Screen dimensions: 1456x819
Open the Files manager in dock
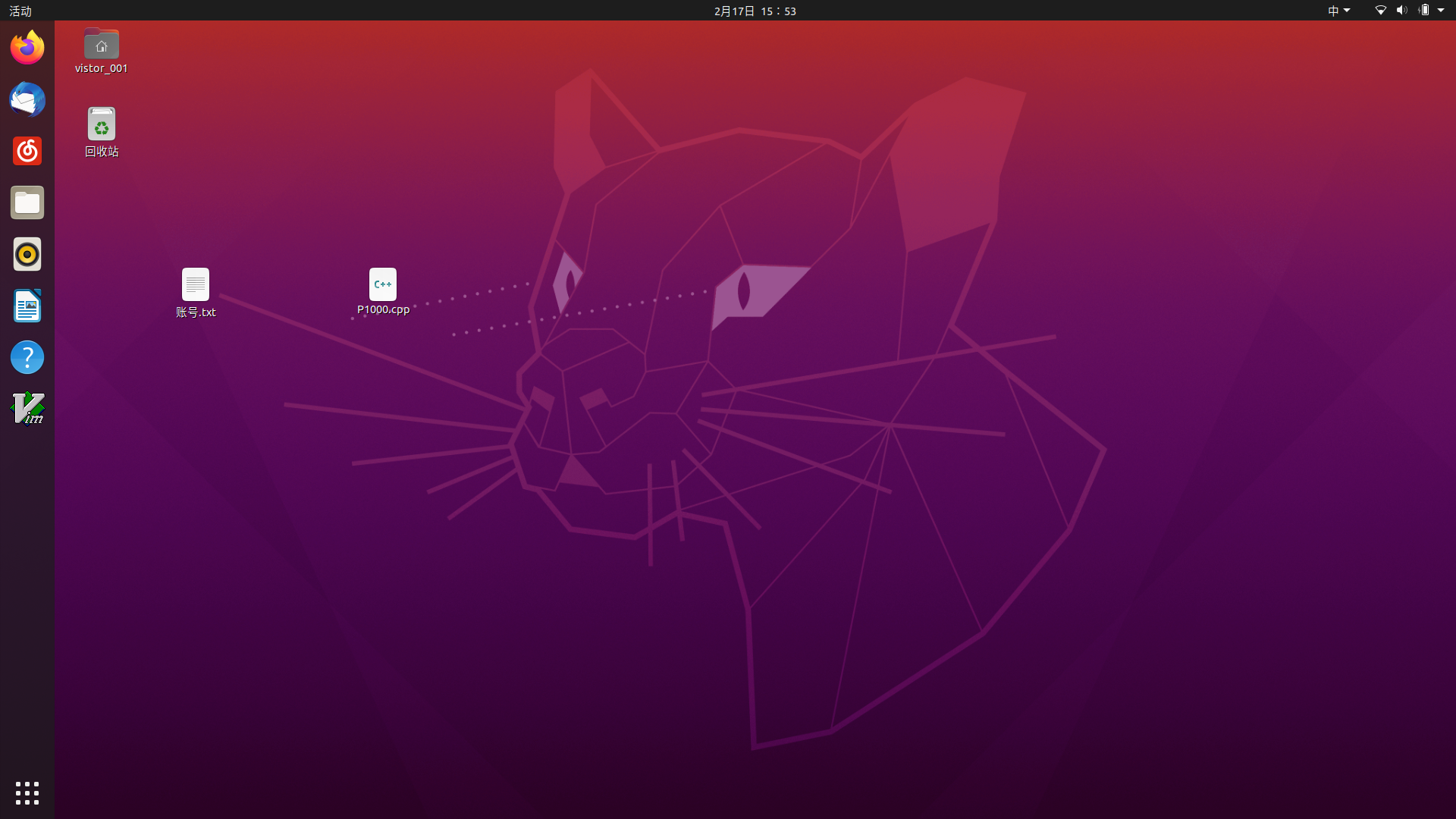pyautogui.click(x=27, y=202)
